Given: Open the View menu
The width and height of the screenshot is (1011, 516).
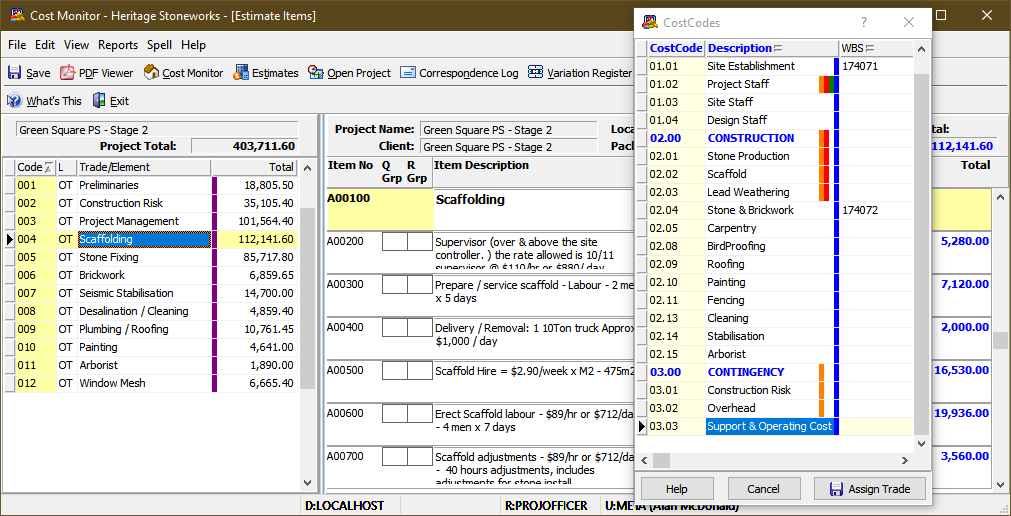Looking at the screenshot, I should tap(77, 45).
